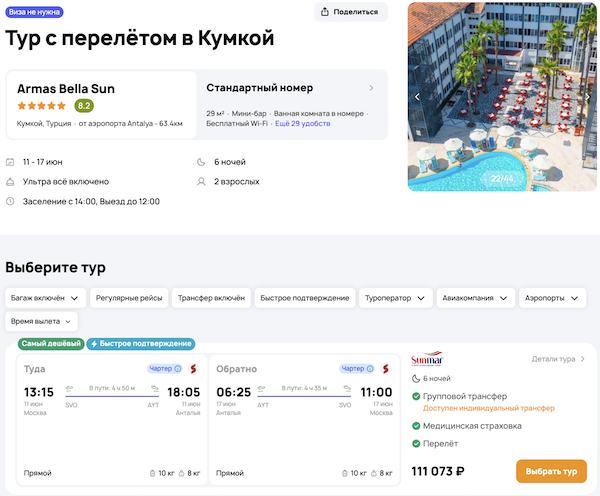Click the green 8.2 rating badge
Image resolution: width=600 pixels, height=496 pixels.
tap(84, 106)
